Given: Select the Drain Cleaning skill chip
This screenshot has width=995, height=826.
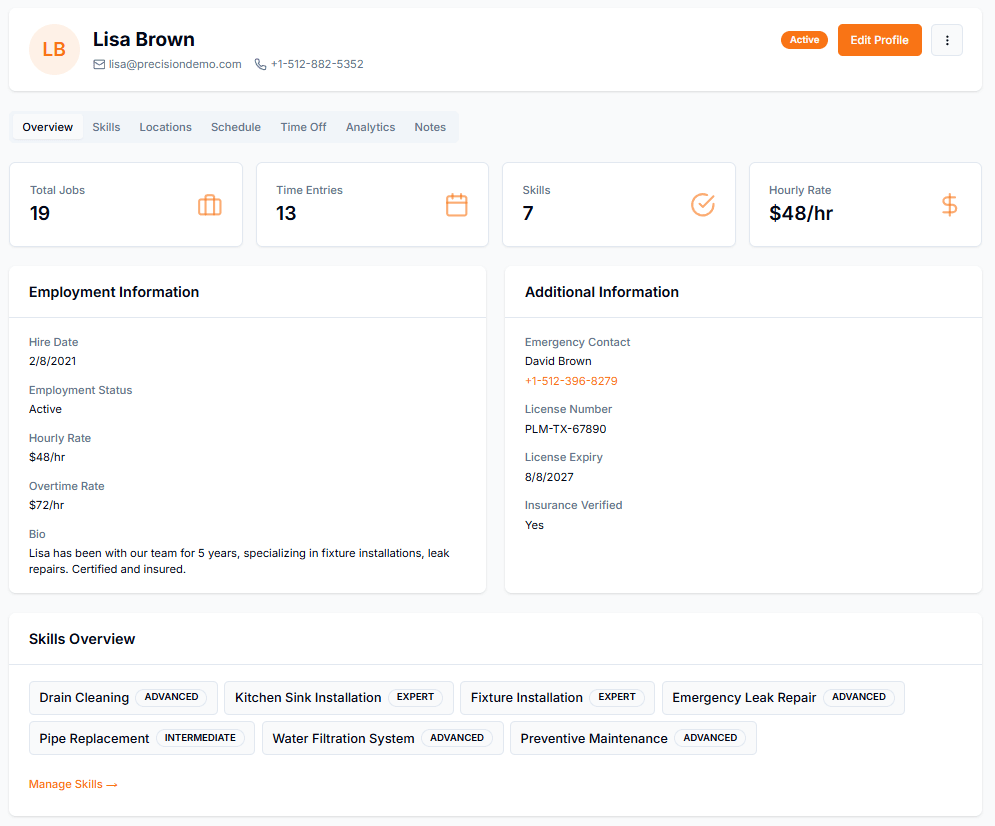Looking at the screenshot, I should coord(123,697).
